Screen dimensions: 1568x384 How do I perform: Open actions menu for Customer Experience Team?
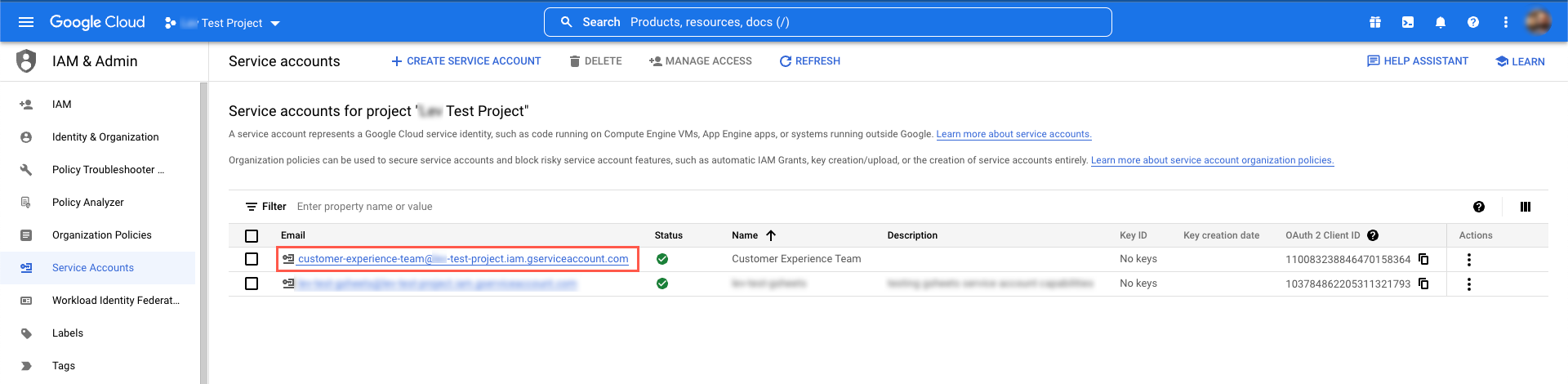[1468, 260]
